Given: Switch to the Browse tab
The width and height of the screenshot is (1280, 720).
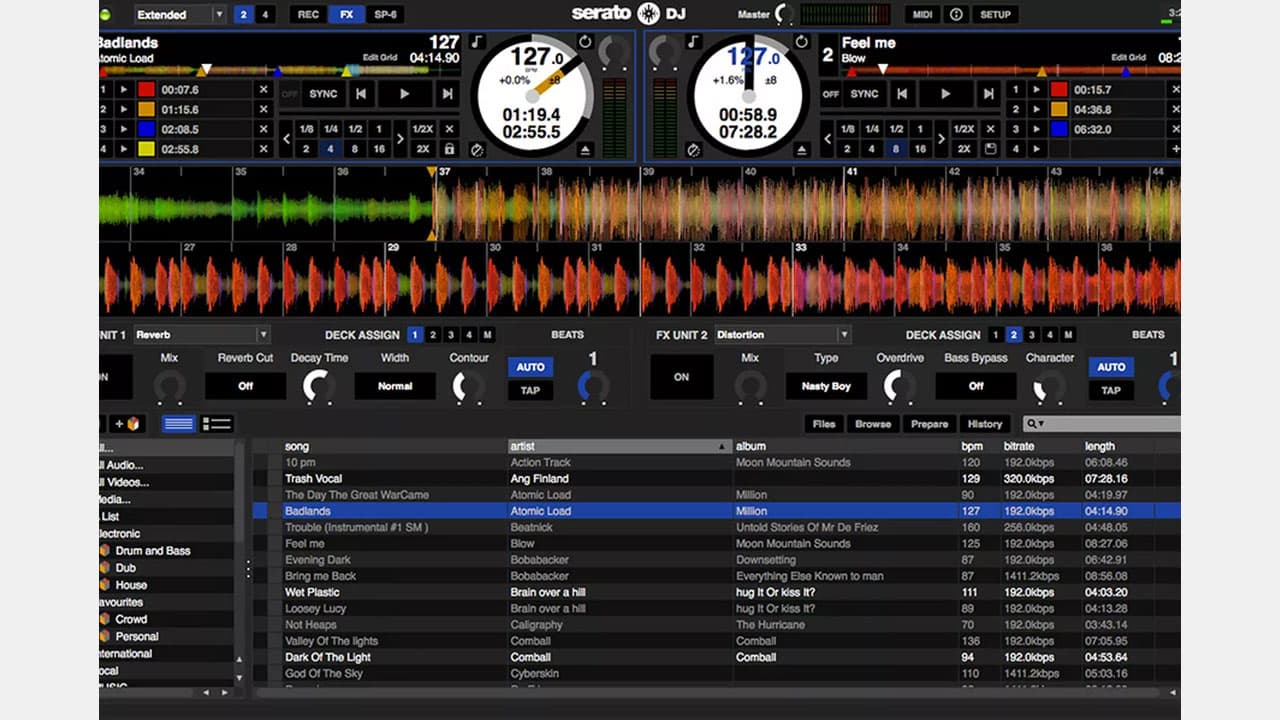Looking at the screenshot, I should pos(872,423).
